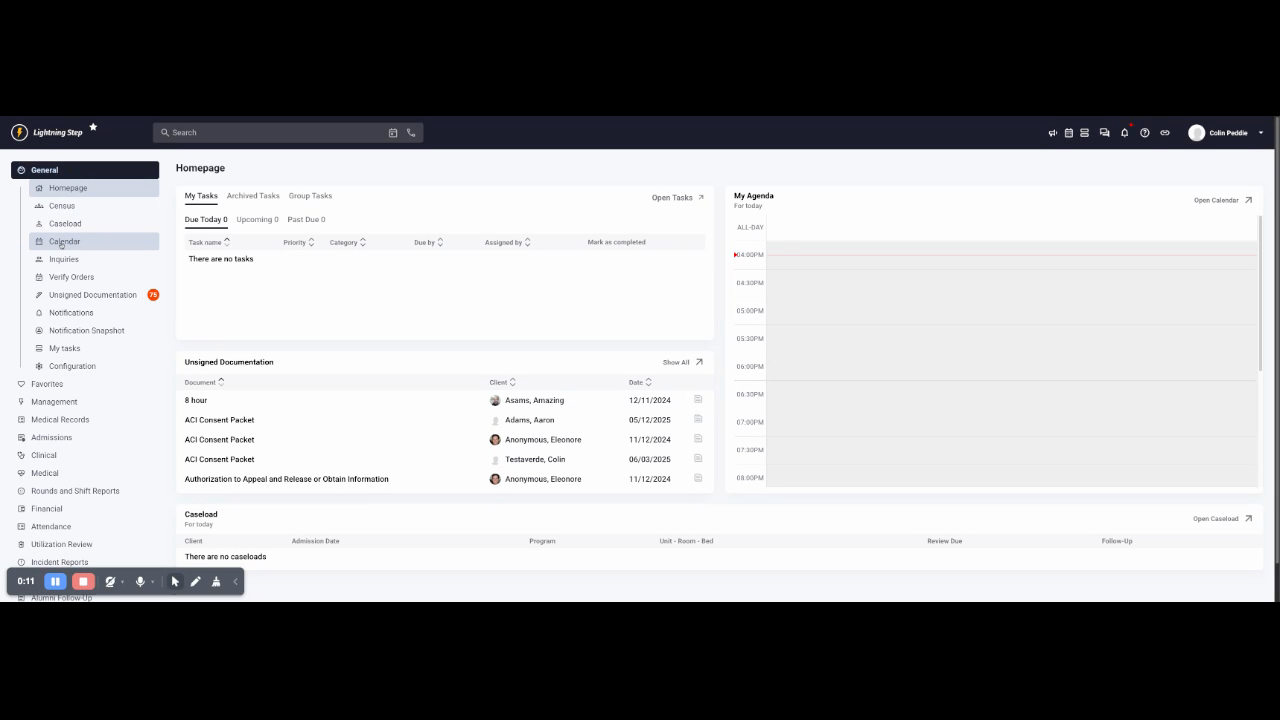Sort tasks using the Task name chevron
Screen dimensions: 1280x720
pos(228,242)
